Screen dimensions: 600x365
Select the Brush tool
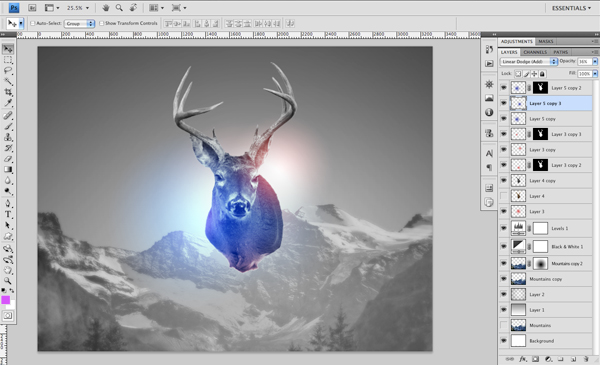pos(8,126)
